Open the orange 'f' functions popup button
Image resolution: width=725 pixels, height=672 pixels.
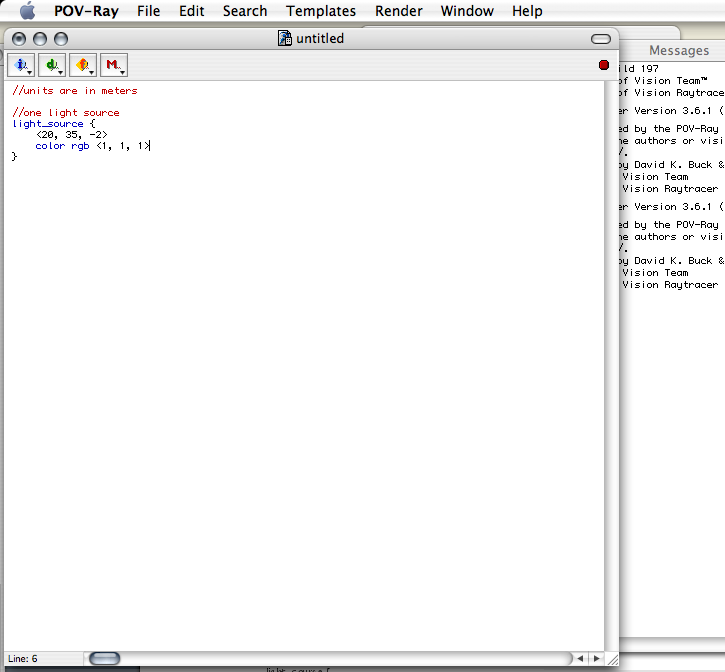pos(83,66)
